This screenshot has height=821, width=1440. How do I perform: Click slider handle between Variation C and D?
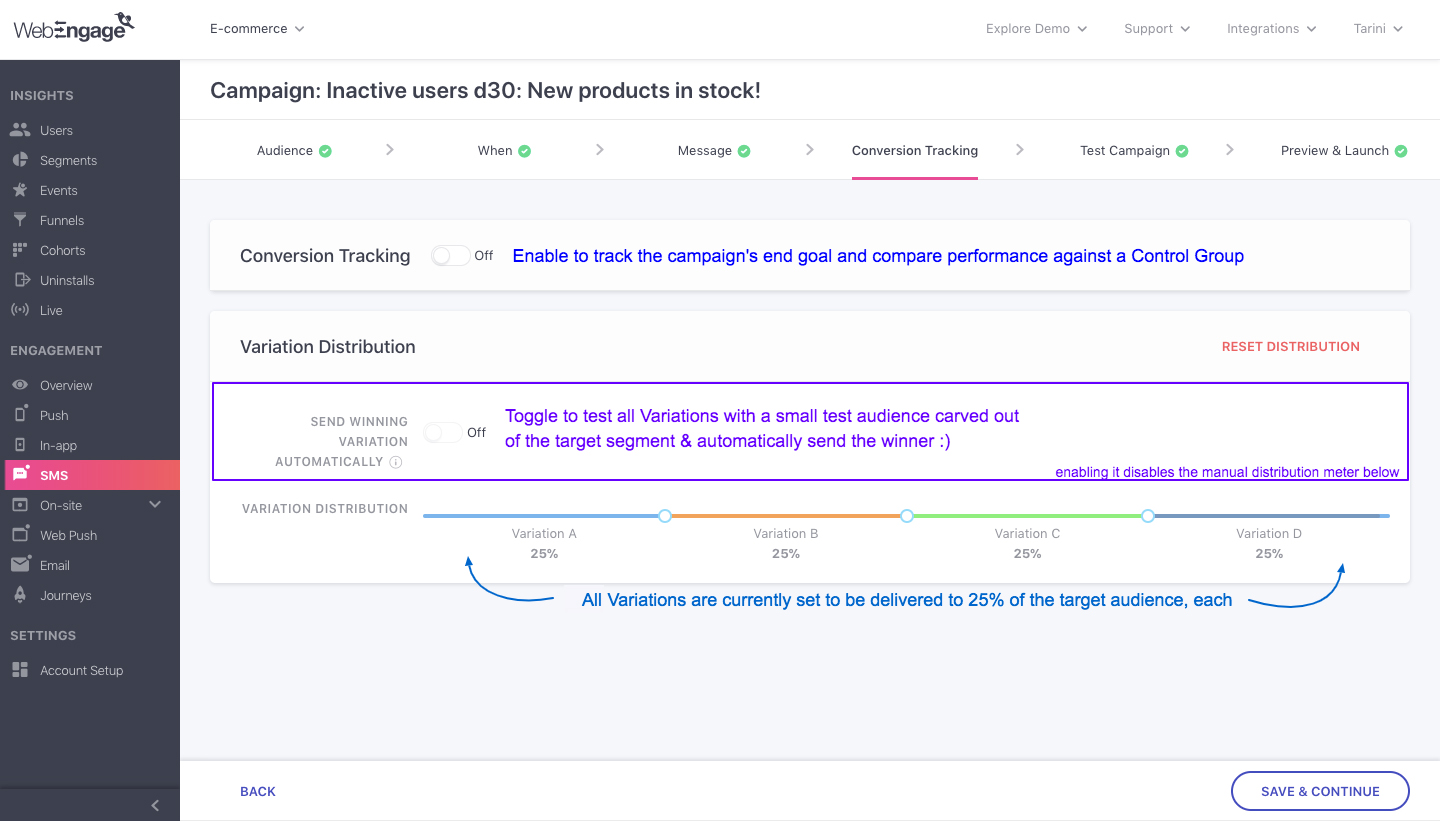coord(1148,516)
